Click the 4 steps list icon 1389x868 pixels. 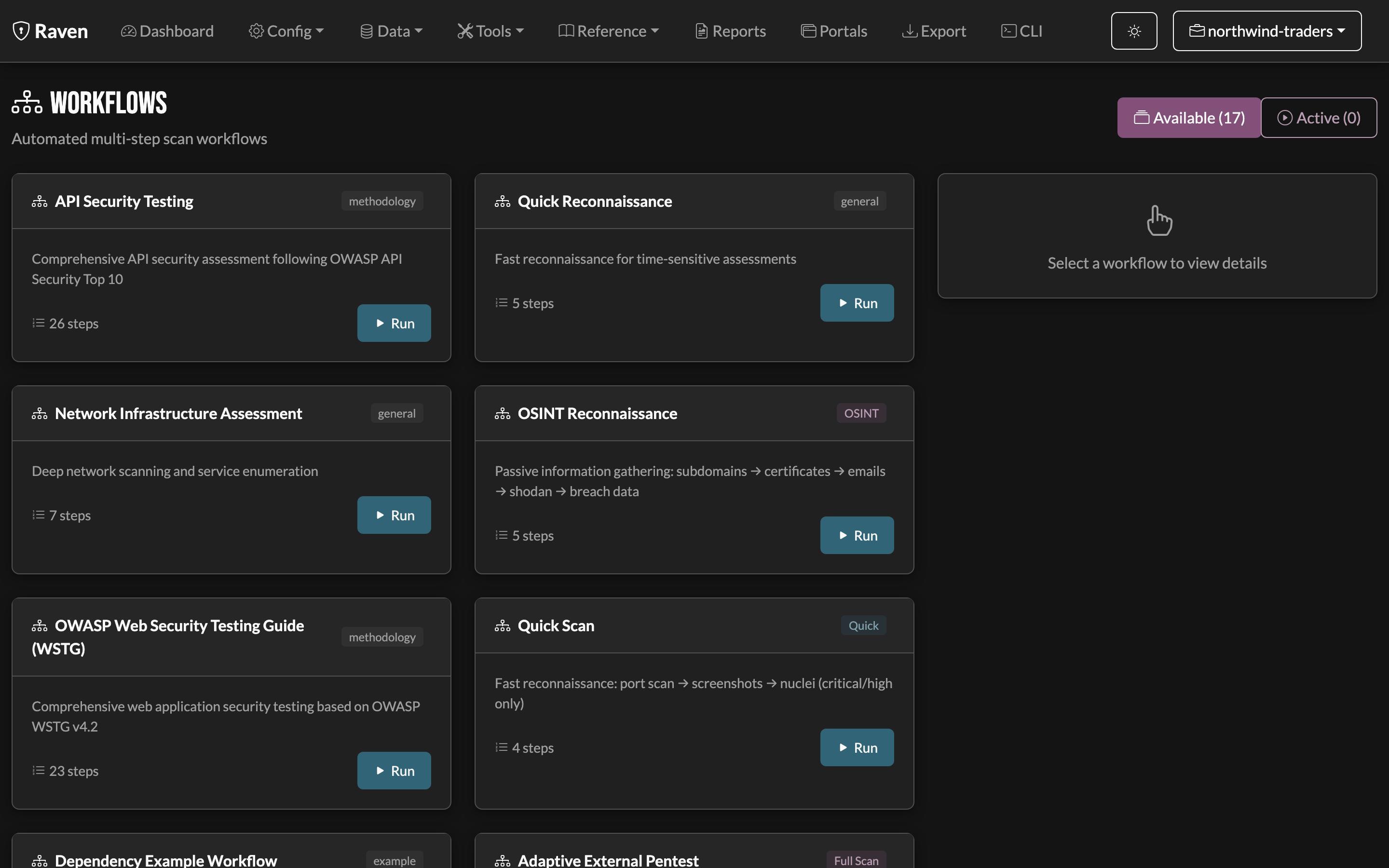click(502, 747)
